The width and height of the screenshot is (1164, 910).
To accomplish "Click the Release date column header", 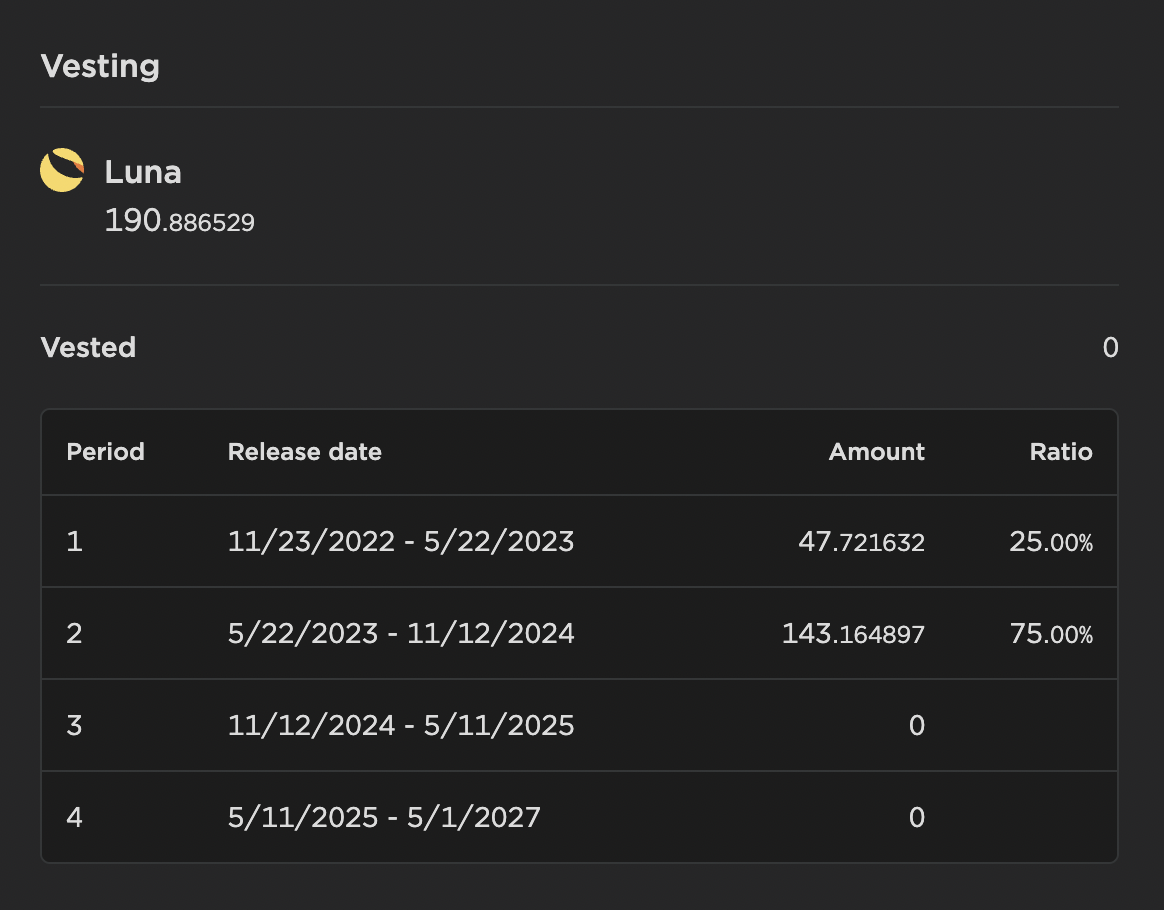I will 305,452.
